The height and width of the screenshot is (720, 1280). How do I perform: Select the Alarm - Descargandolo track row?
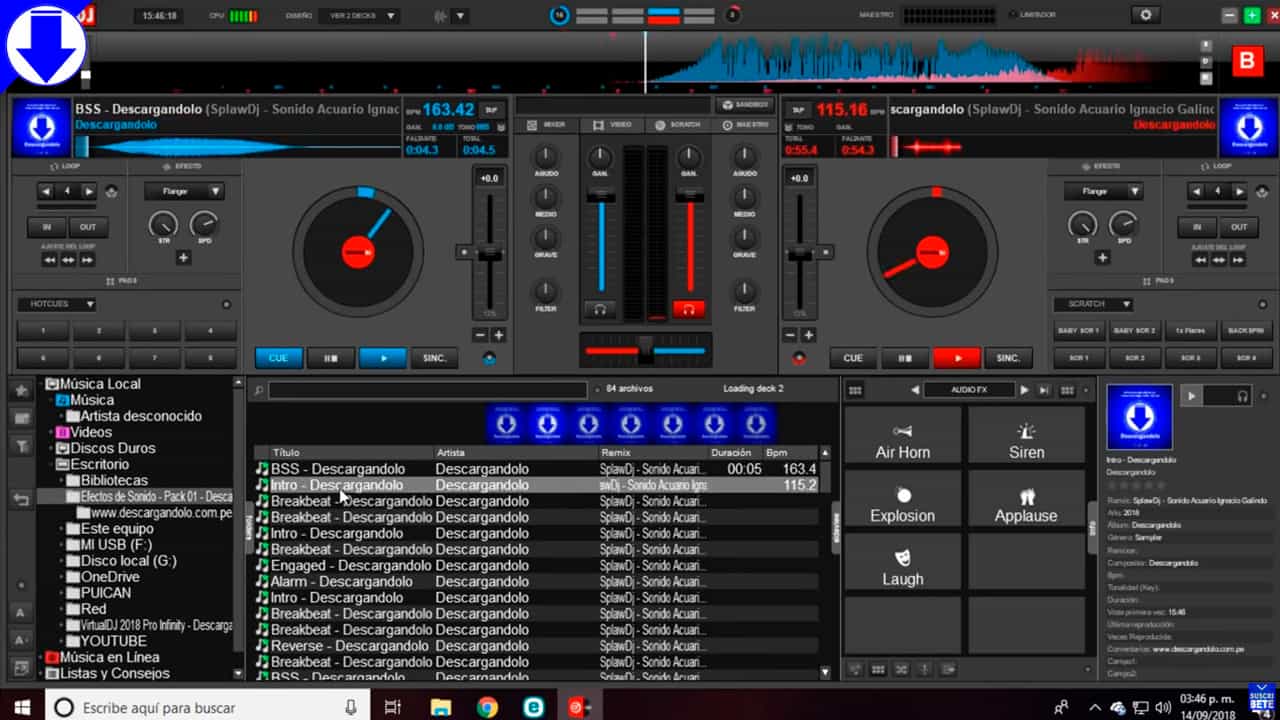click(536, 581)
